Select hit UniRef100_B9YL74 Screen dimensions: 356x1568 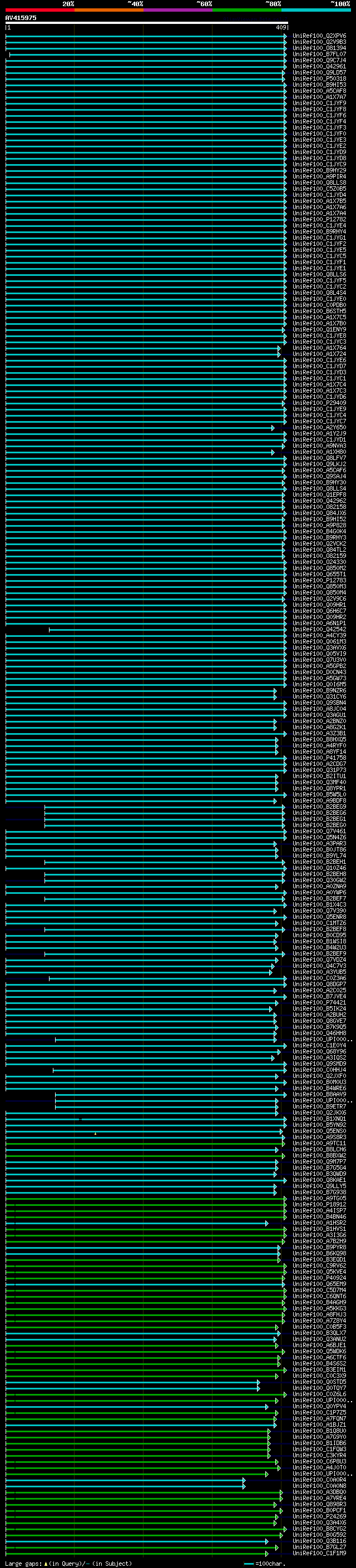tap(319, 856)
